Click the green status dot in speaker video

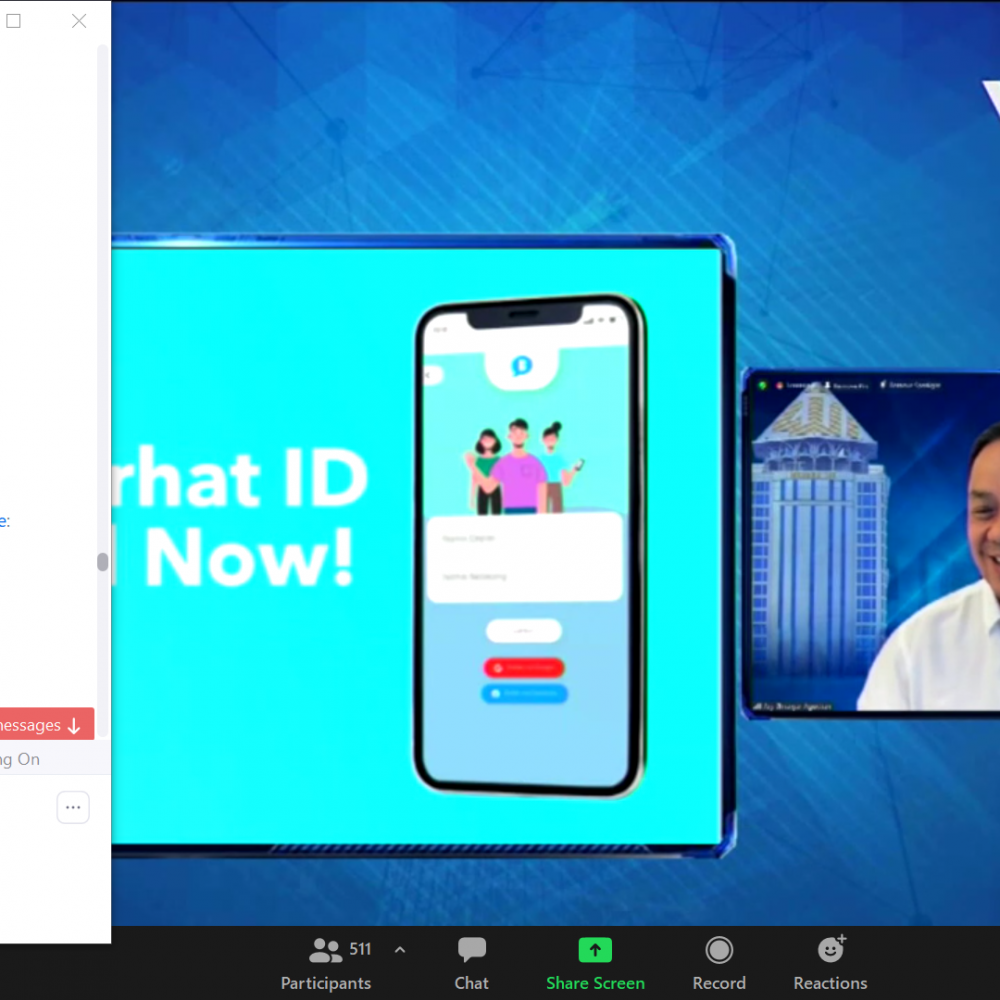point(762,385)
